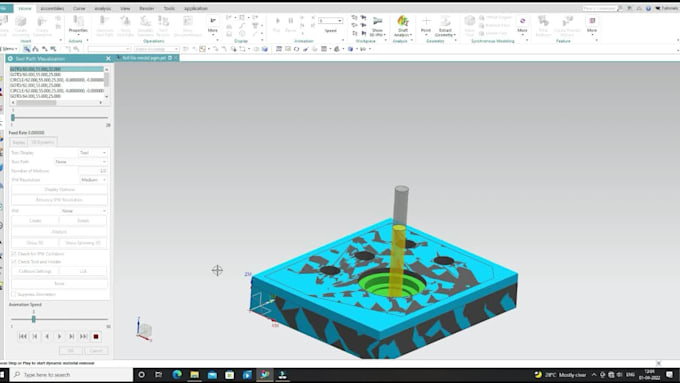680x383 pixels.
Task: Open the Assemblies ribbon tab
Action: [x=52, y=8]
